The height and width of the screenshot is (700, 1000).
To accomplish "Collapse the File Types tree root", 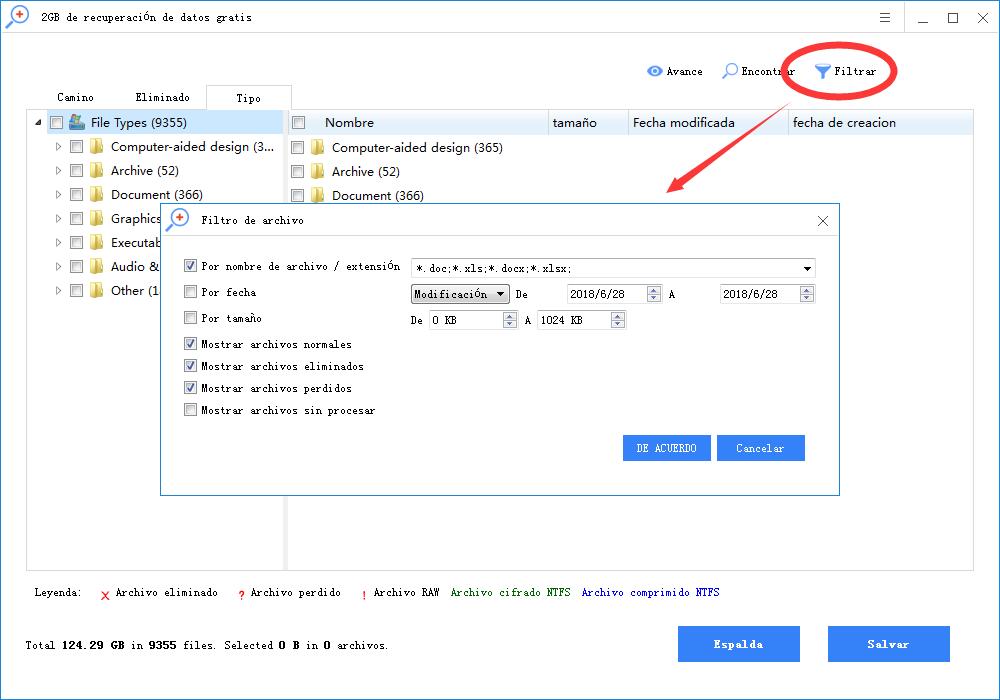I will (x=38, y=122).
